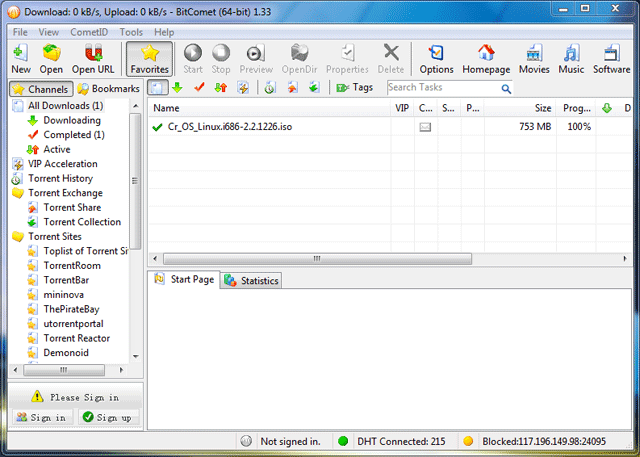Switch to the Channels tab
640x457 pixels.
pyautogui.click(x=41, y=89)
